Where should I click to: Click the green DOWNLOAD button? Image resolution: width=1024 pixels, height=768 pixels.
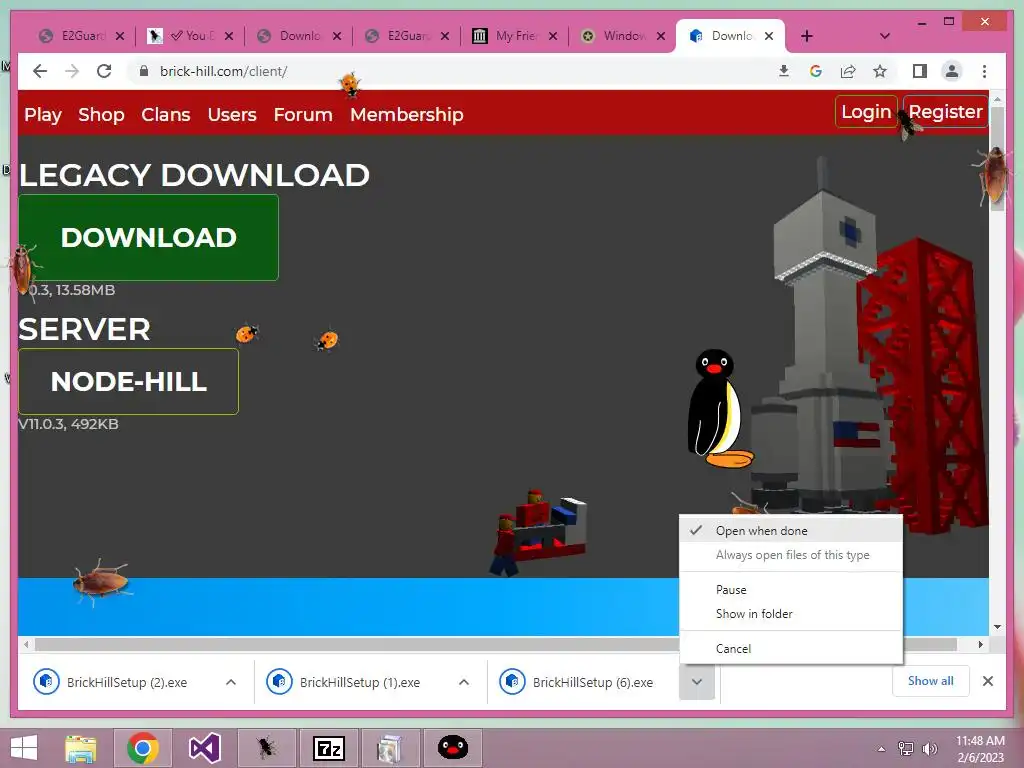pyautogui.click(x=148, y=237)
